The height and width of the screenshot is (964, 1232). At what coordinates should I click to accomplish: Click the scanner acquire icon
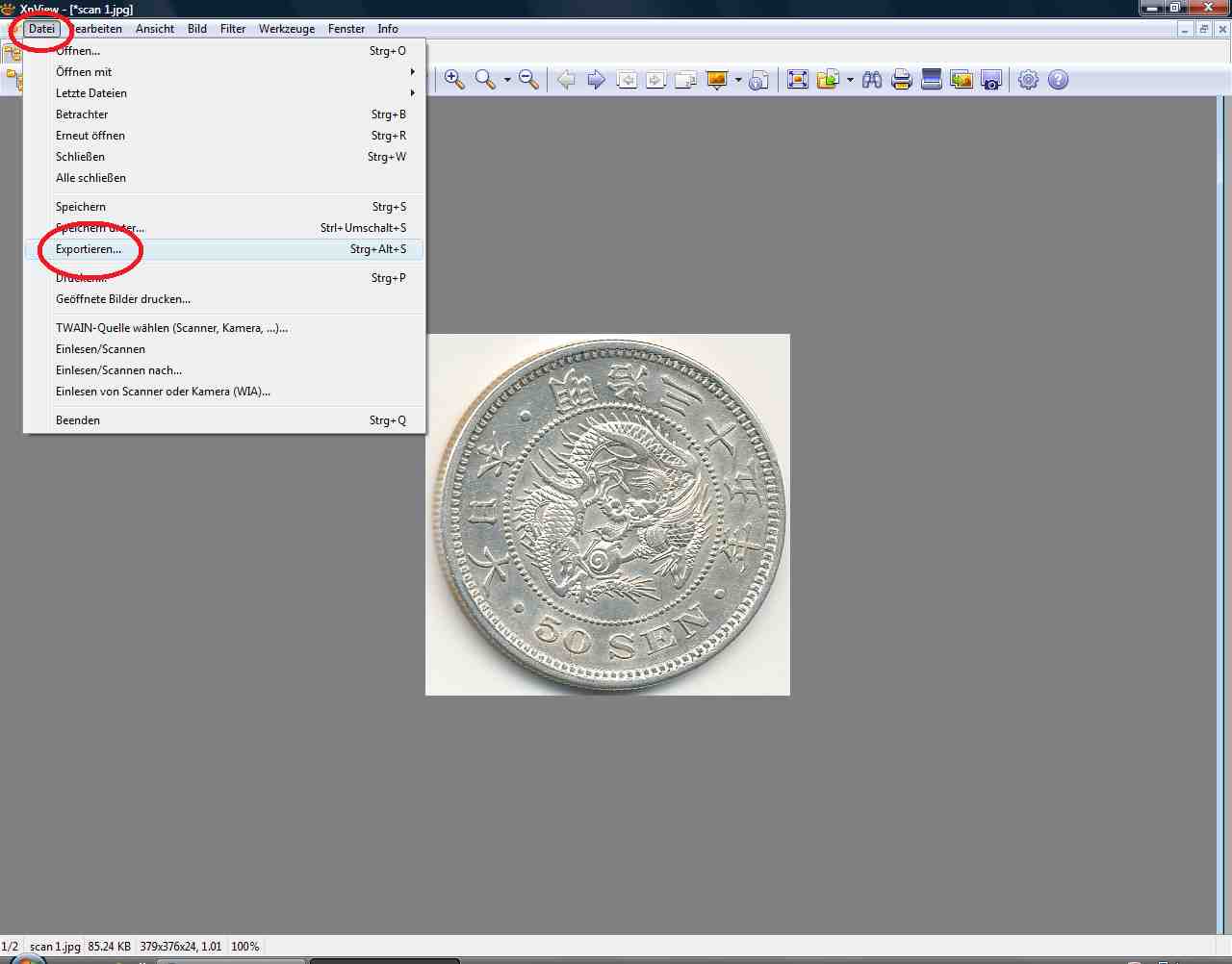pyautogui.click(x=932, y=80)
